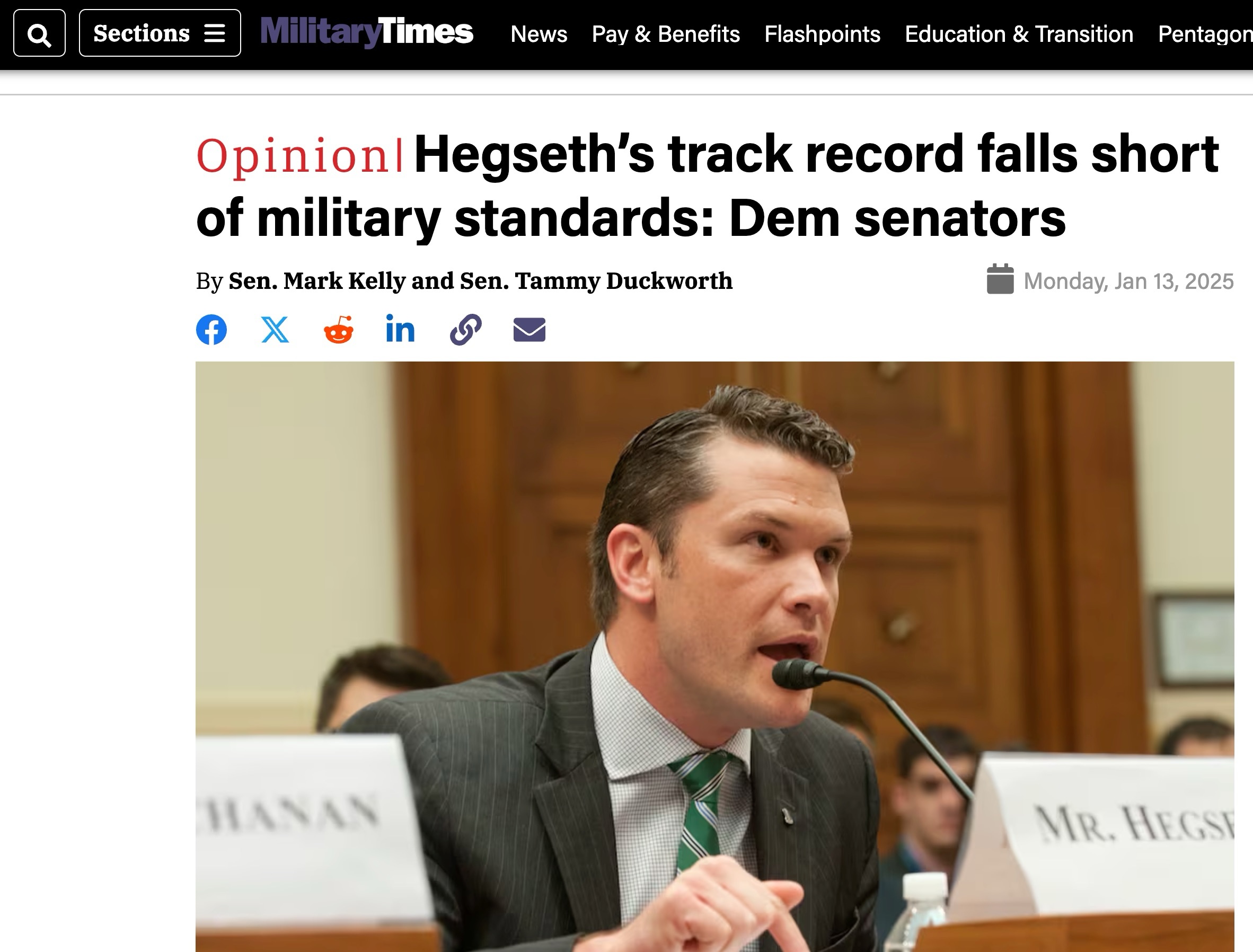This screenshot has height=952, width=1253.
Task: Open Education & Transition section
Action: point(1019,34)
